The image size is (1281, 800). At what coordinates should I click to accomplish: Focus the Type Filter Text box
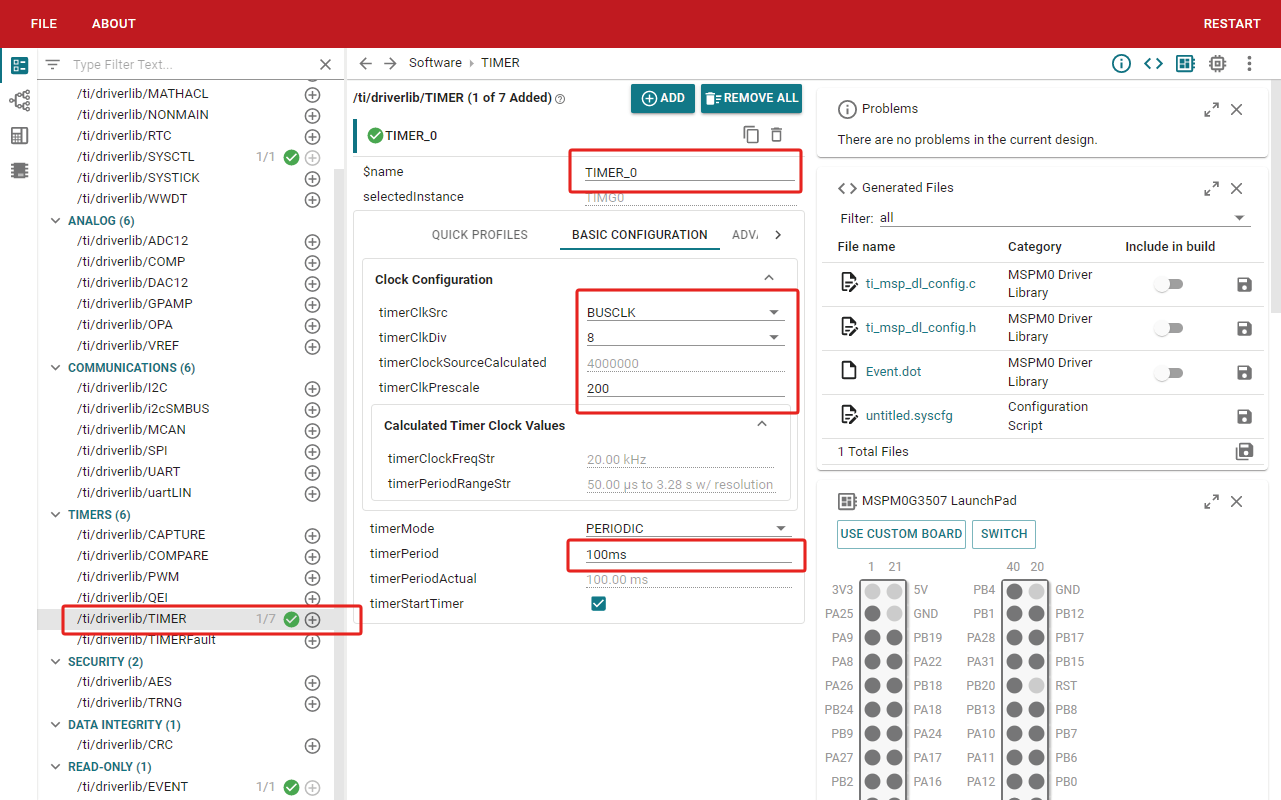point(190,64)
